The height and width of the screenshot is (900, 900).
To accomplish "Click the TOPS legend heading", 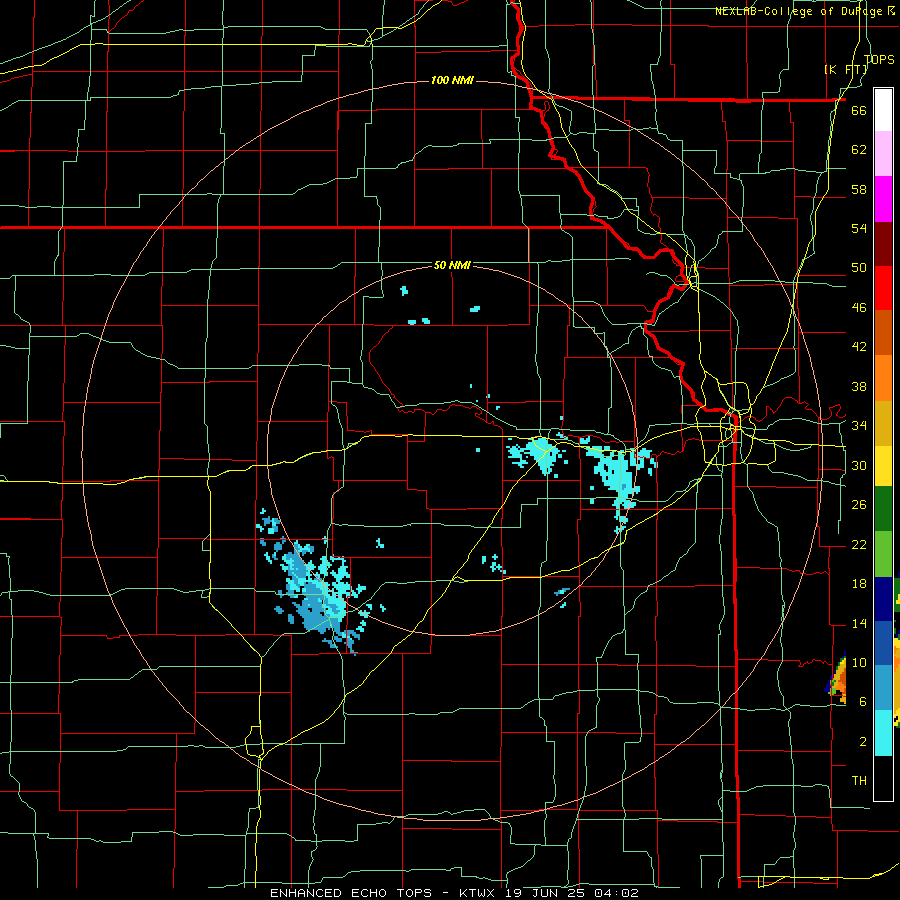I will (879, 59).
